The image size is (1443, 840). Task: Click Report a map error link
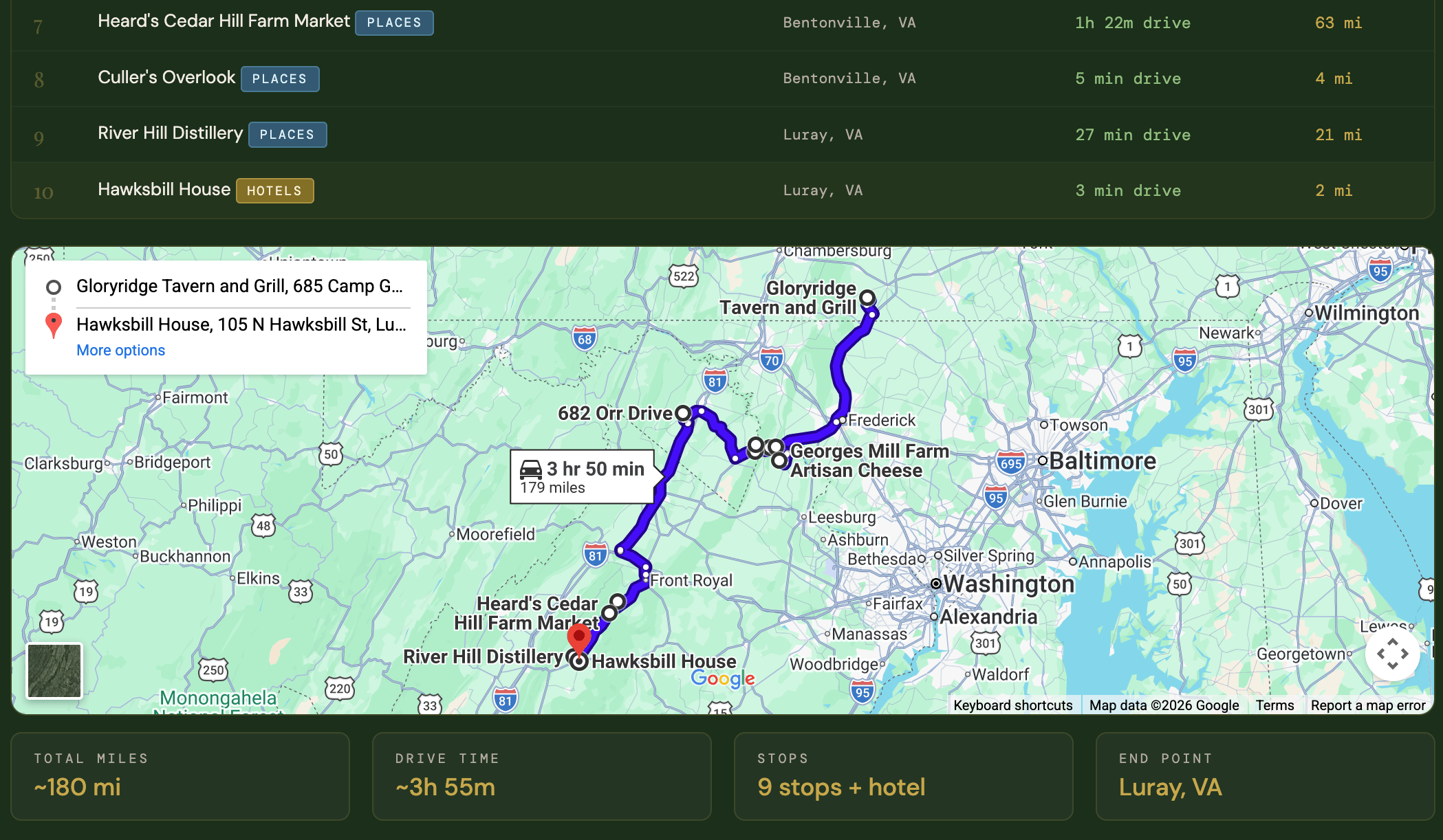[1367, 705]
